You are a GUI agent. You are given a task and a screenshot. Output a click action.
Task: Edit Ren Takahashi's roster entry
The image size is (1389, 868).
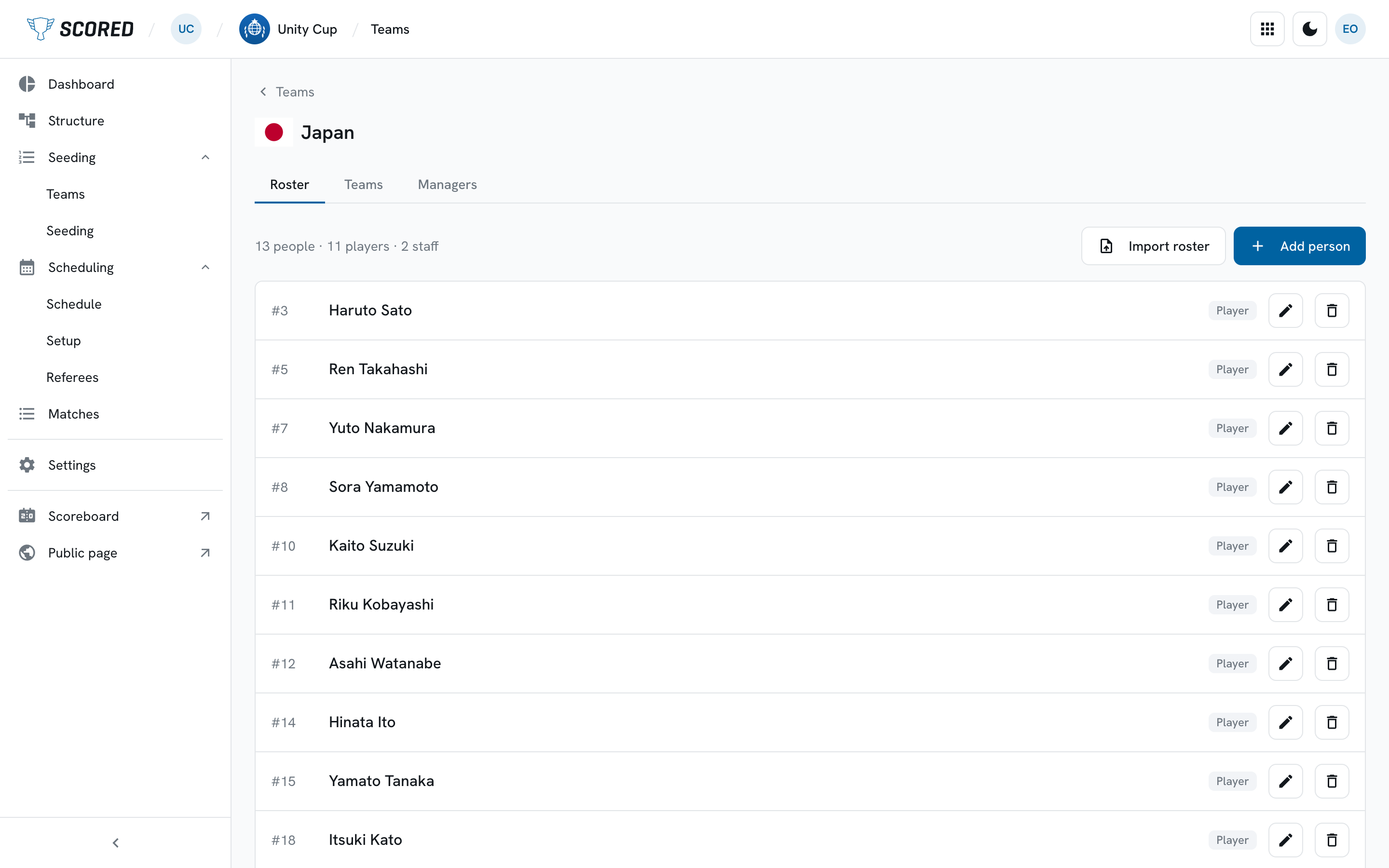tap(1286, 369)
